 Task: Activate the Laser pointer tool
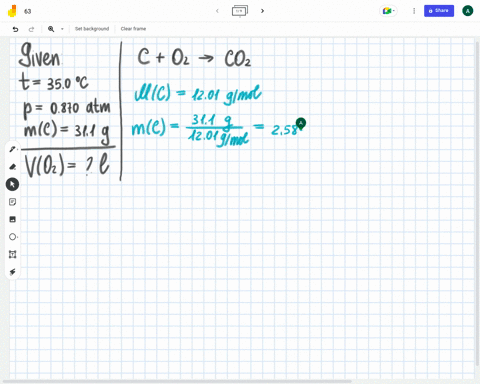(x=13, y=272)
